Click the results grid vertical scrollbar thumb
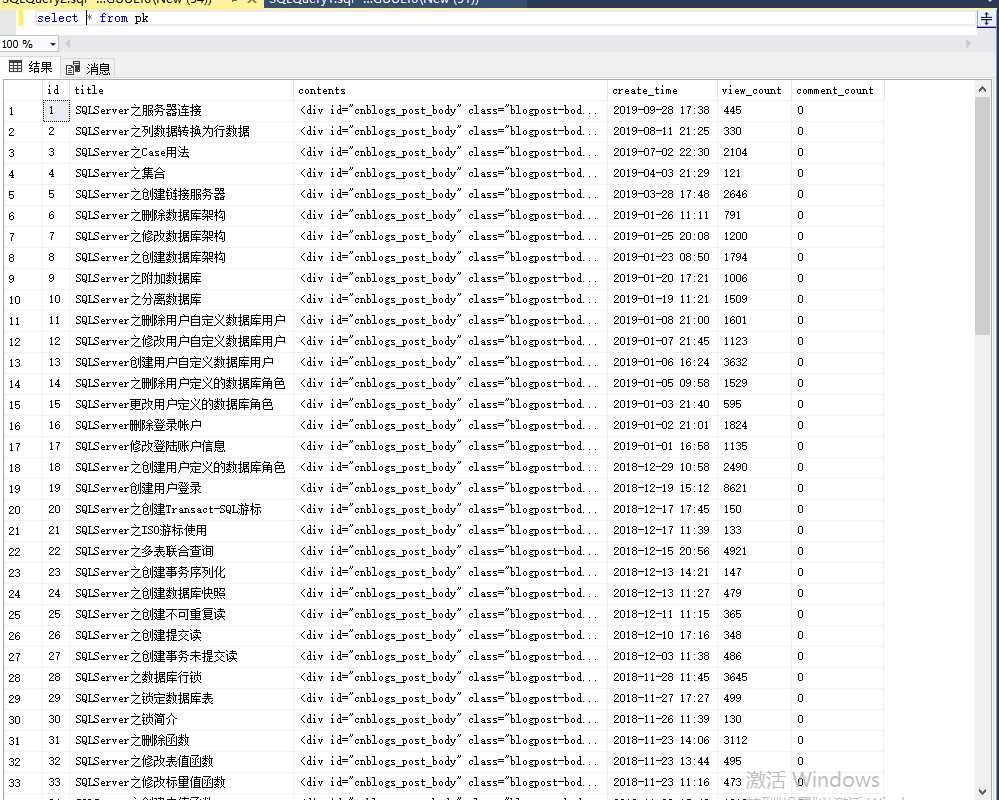Image resolution: width=999 pixels, height=800 pixels. coord(982,216)
